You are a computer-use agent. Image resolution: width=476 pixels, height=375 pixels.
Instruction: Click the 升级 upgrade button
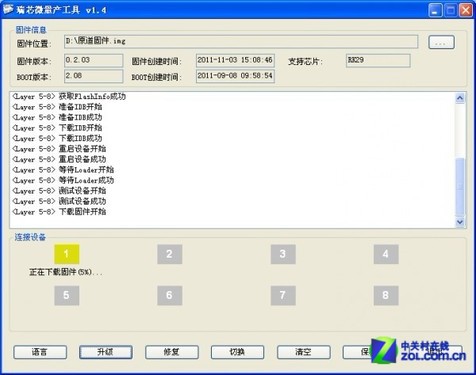pyautogui.click(x=106, y=352)
